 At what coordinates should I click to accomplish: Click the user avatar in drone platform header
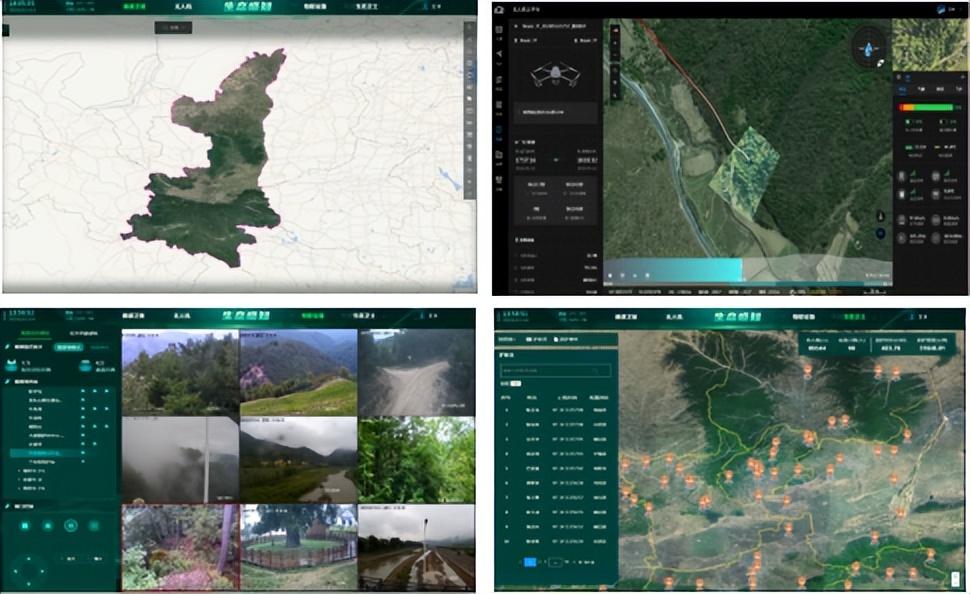942,9
